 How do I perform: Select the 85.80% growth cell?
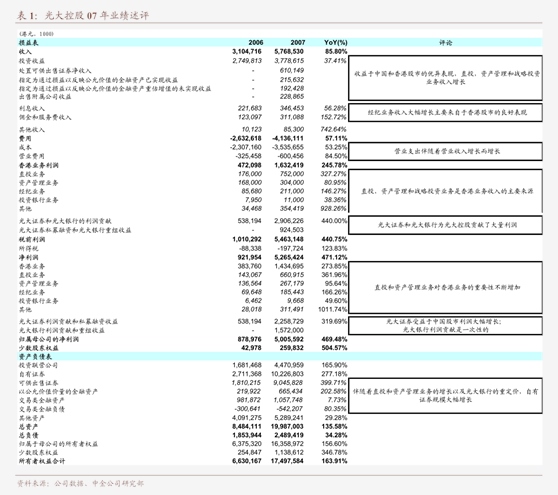point(336,52)
